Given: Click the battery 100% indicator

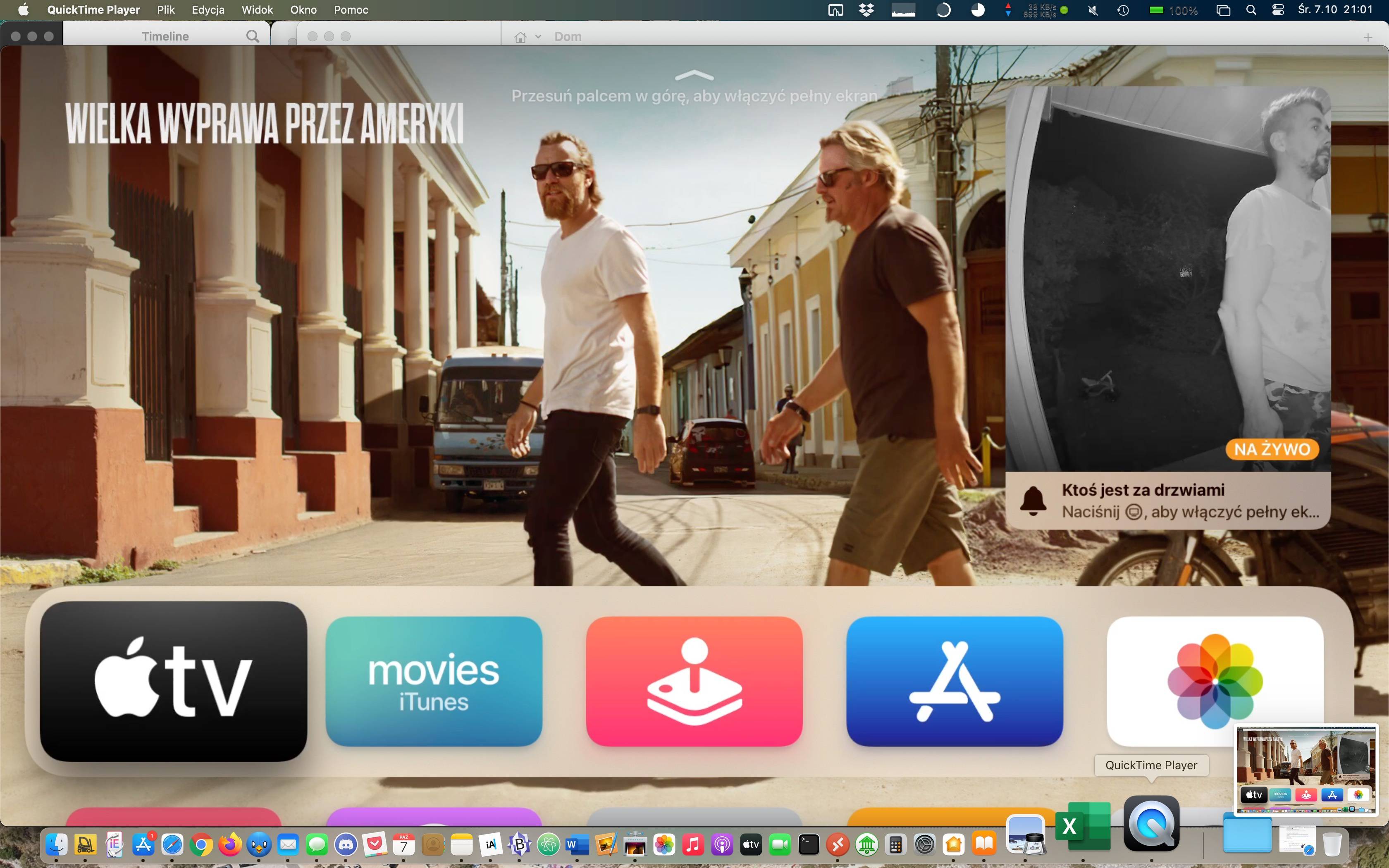Looking at the screenshot, I should click(x=1173, y=10).
